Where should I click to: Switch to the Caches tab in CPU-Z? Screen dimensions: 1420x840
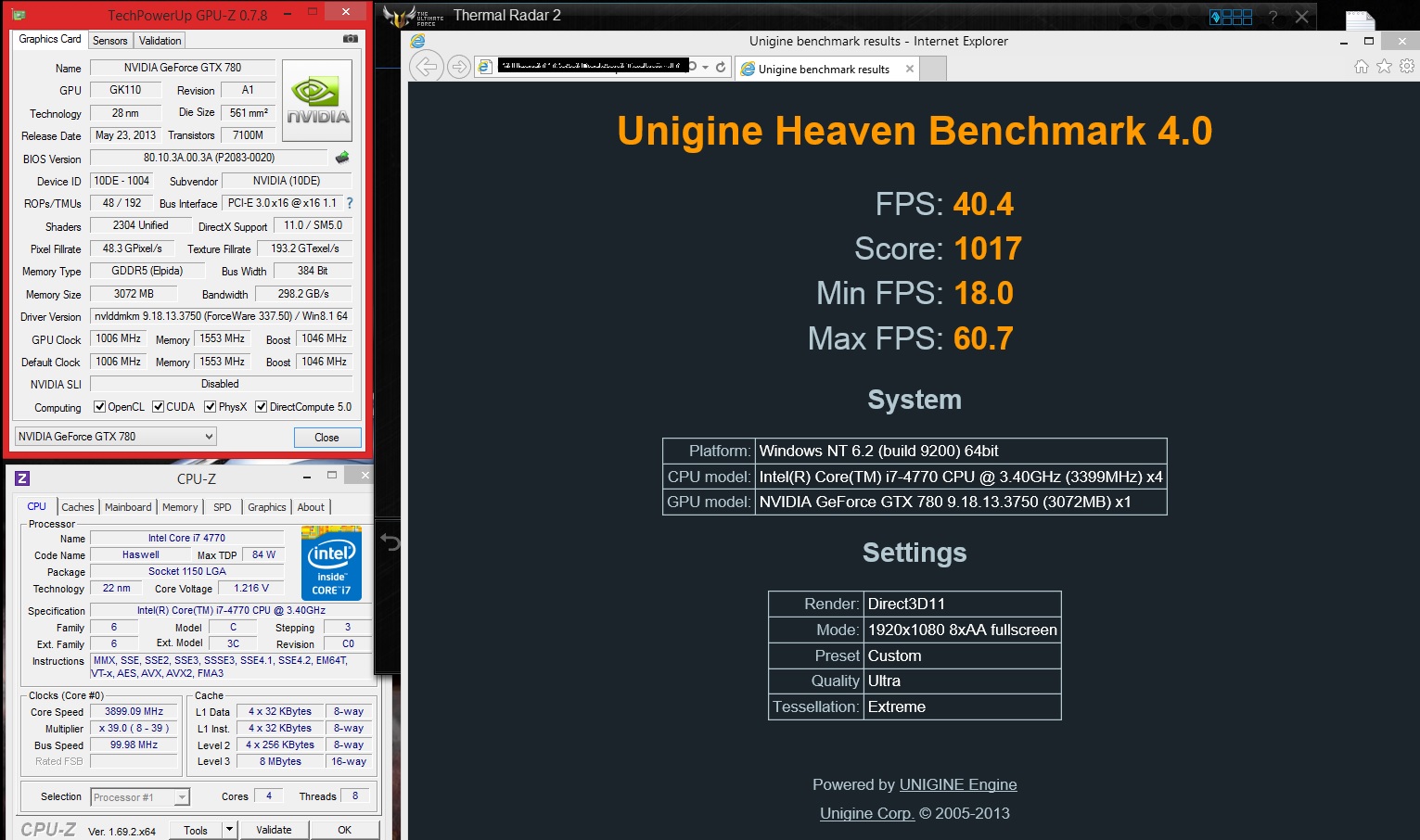78,507
